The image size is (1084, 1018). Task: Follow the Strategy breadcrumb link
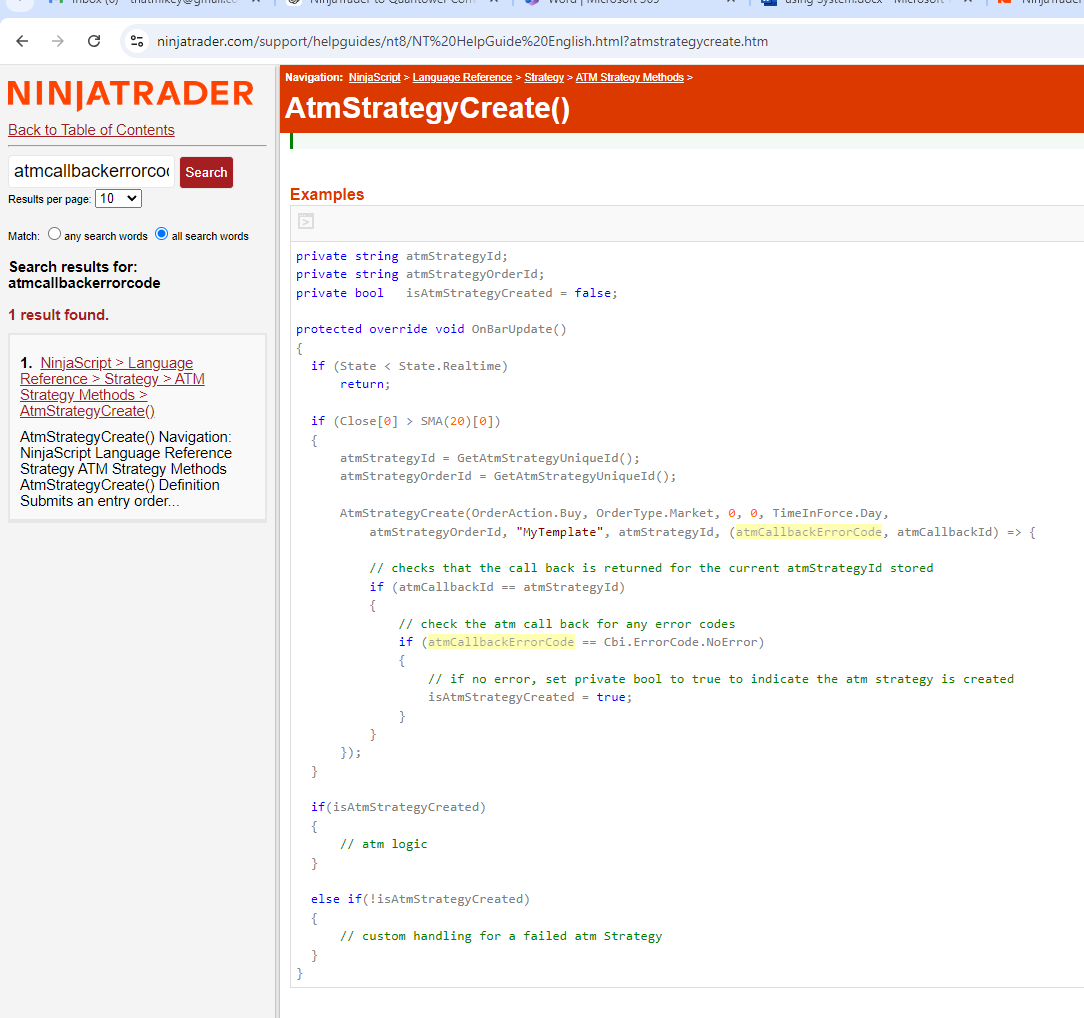(x=544, y=77)
